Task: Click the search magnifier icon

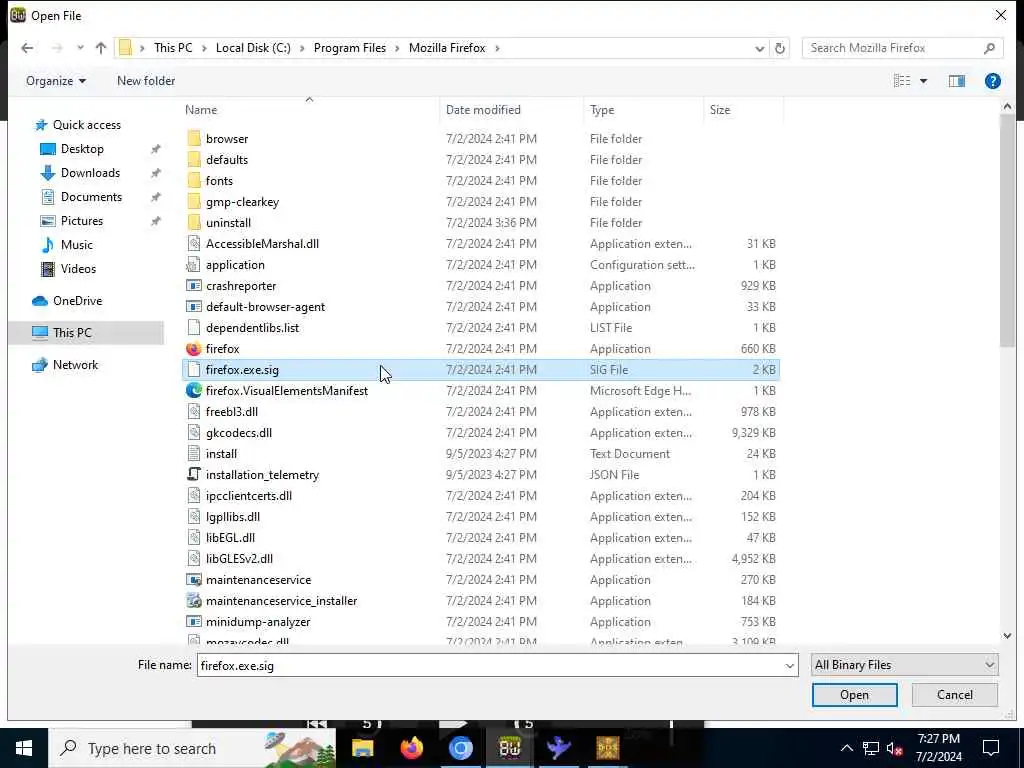Action: pos(989,48)
